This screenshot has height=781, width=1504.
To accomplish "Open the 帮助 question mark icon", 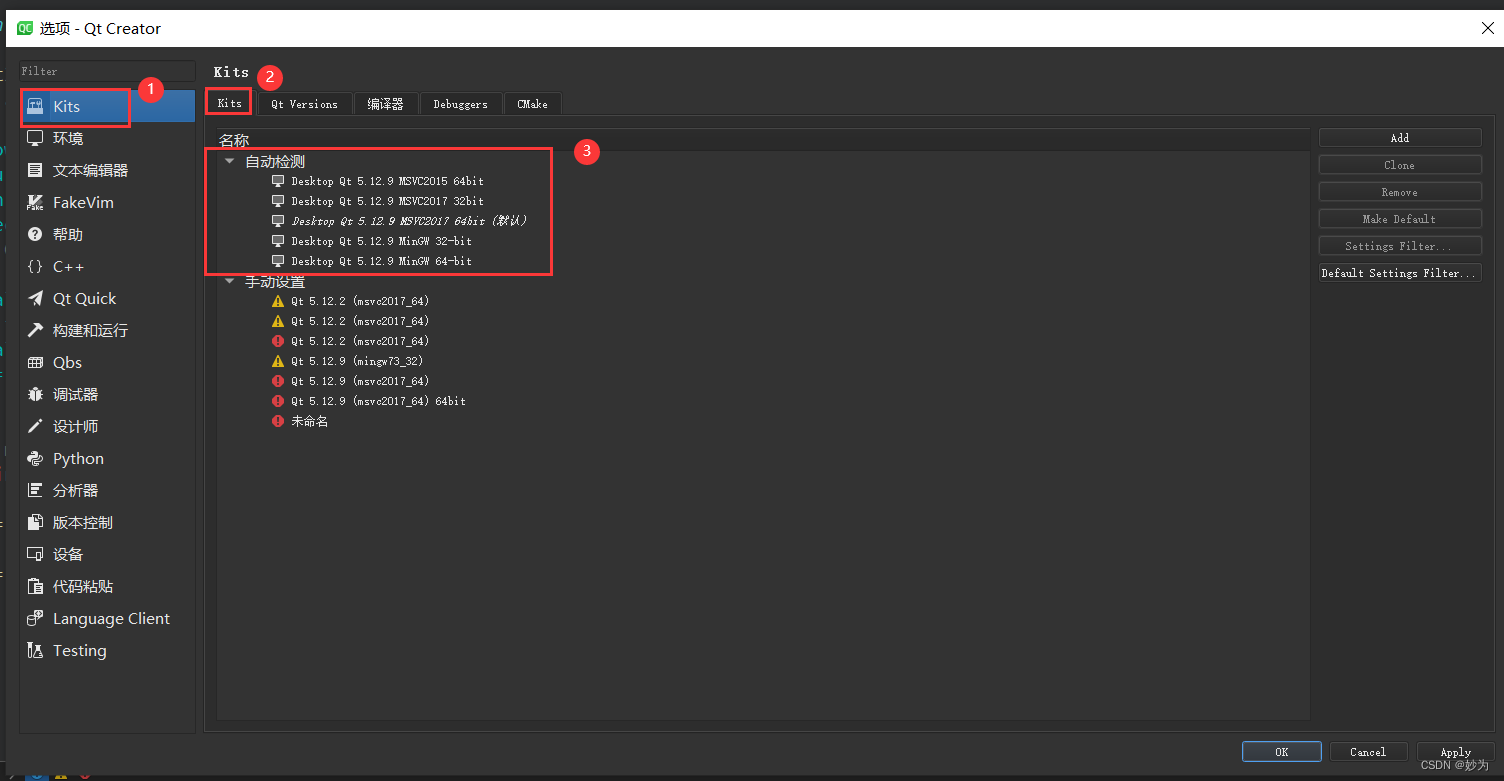I will [x=36, y=234].
